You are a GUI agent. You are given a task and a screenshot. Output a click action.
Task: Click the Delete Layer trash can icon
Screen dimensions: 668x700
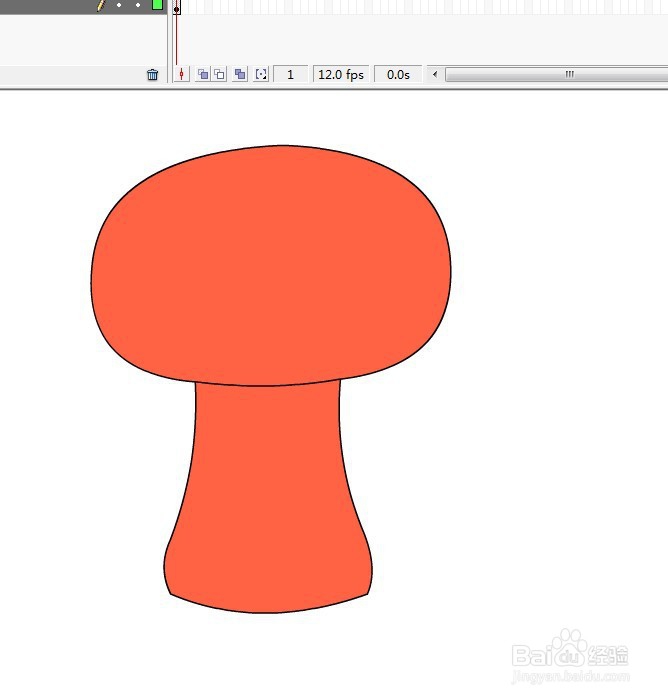[x=152, y=75]
